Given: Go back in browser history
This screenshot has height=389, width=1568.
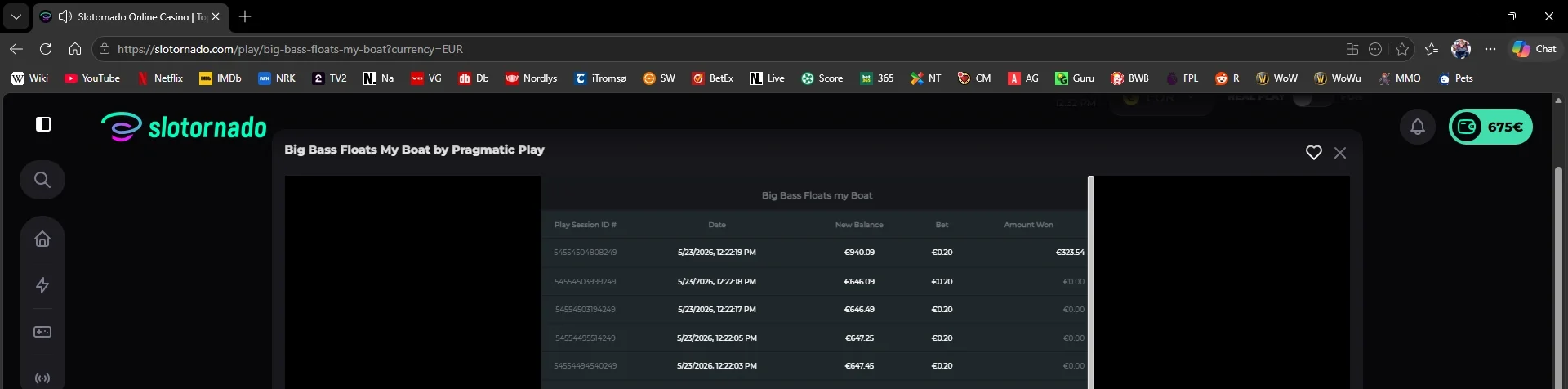Looking at the screenshot, I should coord(16,49).
